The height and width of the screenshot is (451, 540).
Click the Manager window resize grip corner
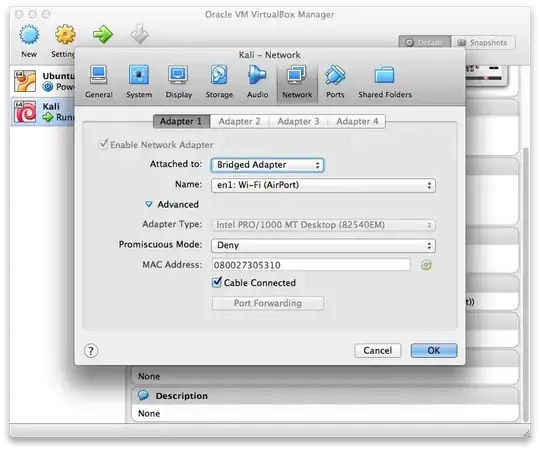(x=526, y=432)
